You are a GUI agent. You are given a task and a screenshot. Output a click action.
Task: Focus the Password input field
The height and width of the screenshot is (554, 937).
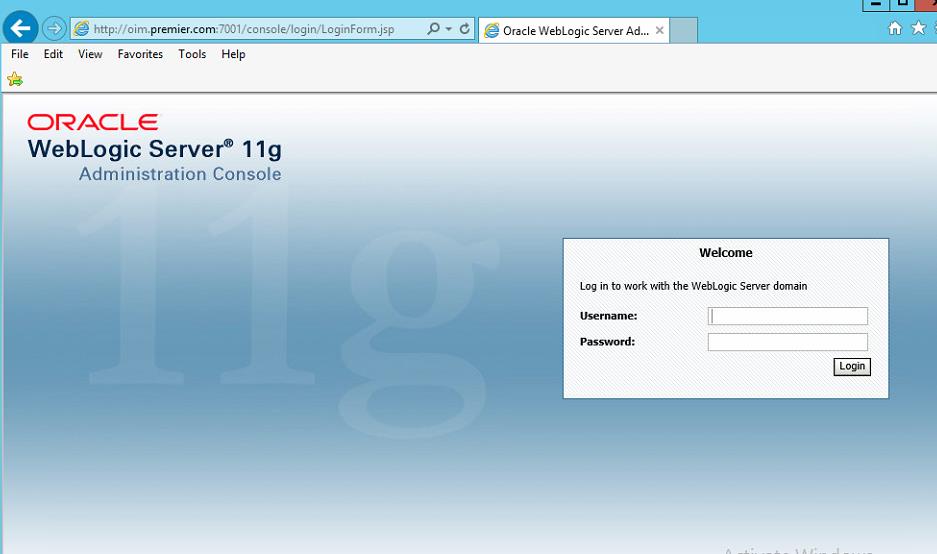(788, 342)
